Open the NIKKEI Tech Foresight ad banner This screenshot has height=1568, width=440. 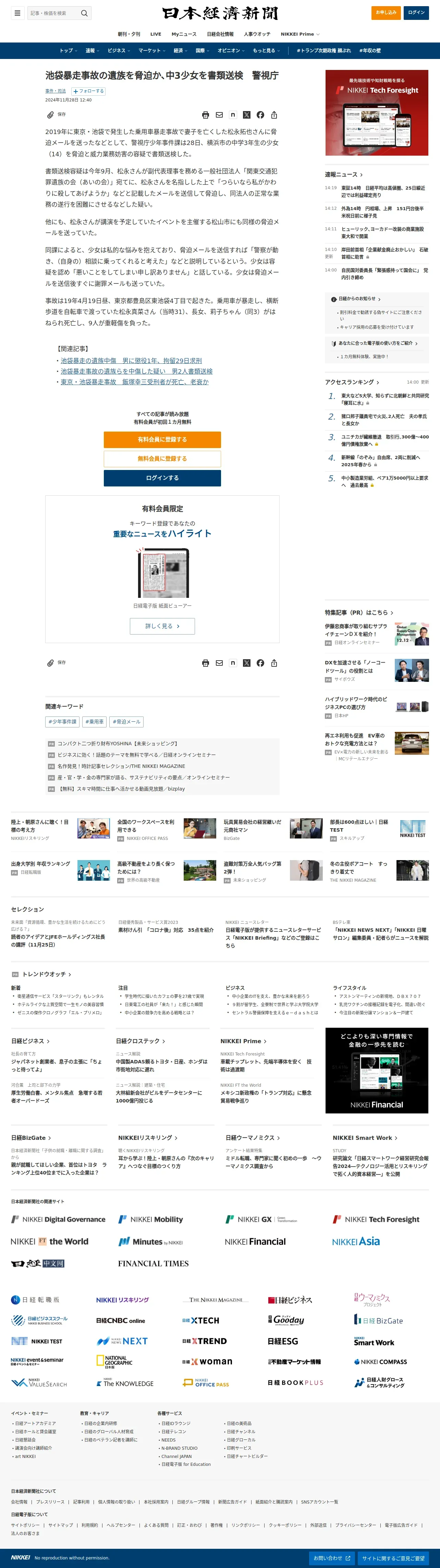coord(377,112)
